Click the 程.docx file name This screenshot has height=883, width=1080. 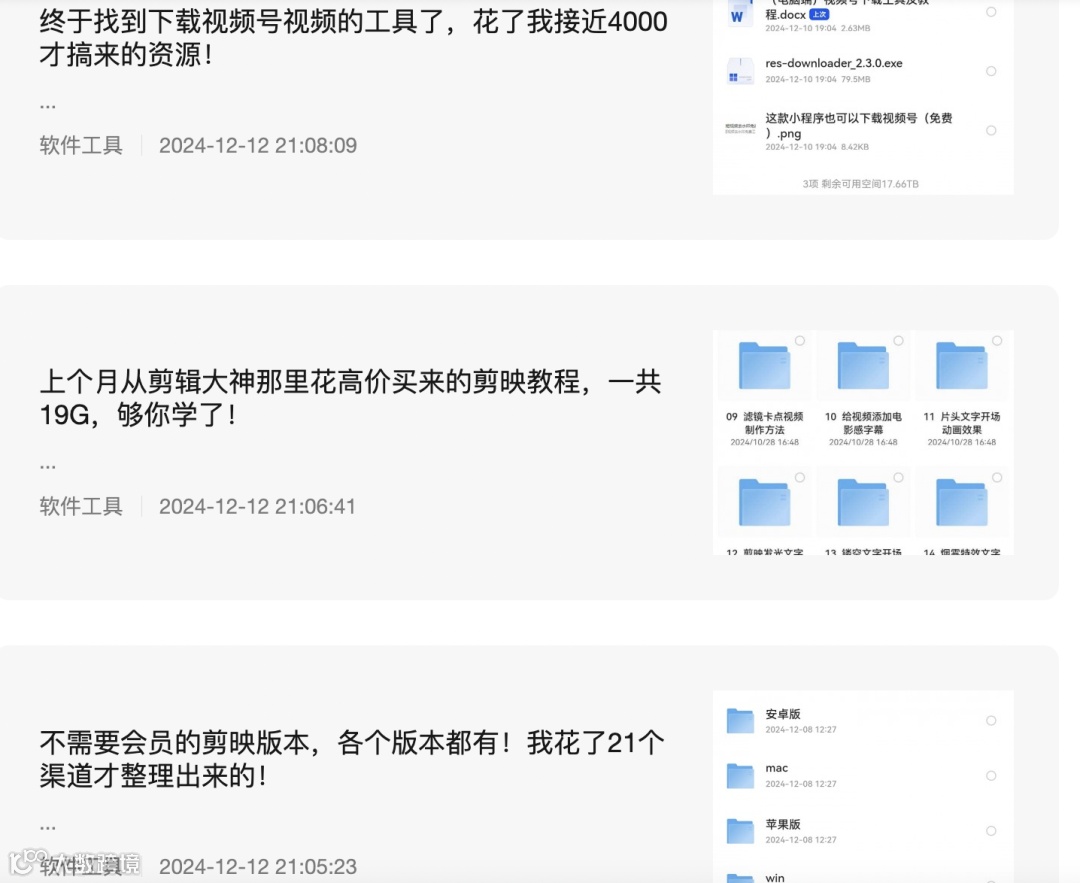coord(785,14)
